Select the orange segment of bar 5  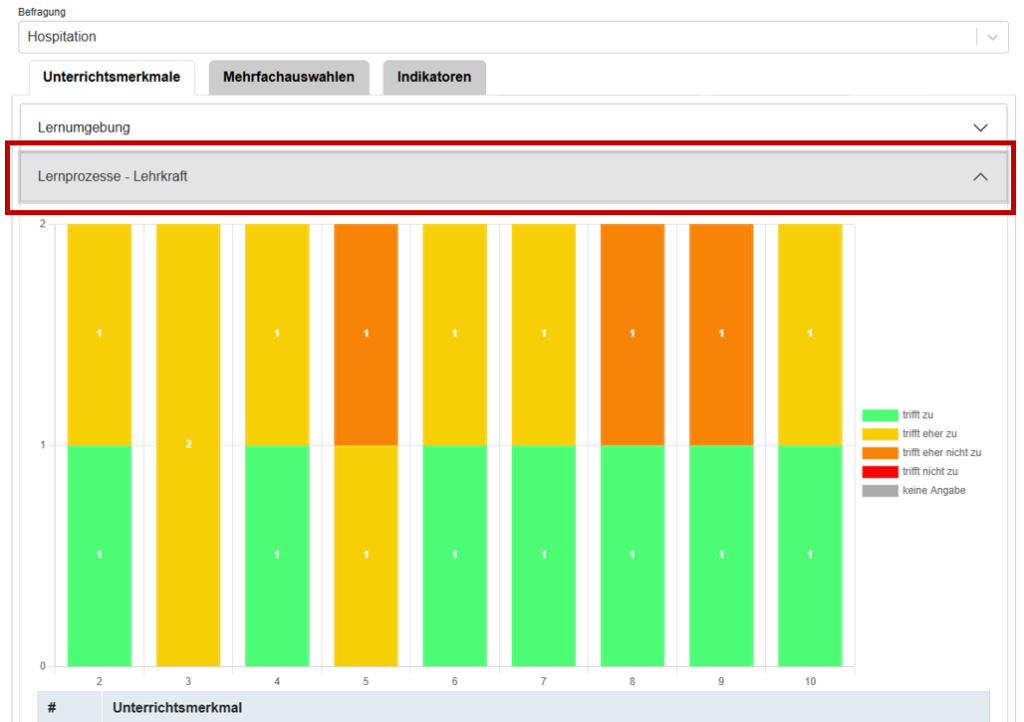pos(366,334)
